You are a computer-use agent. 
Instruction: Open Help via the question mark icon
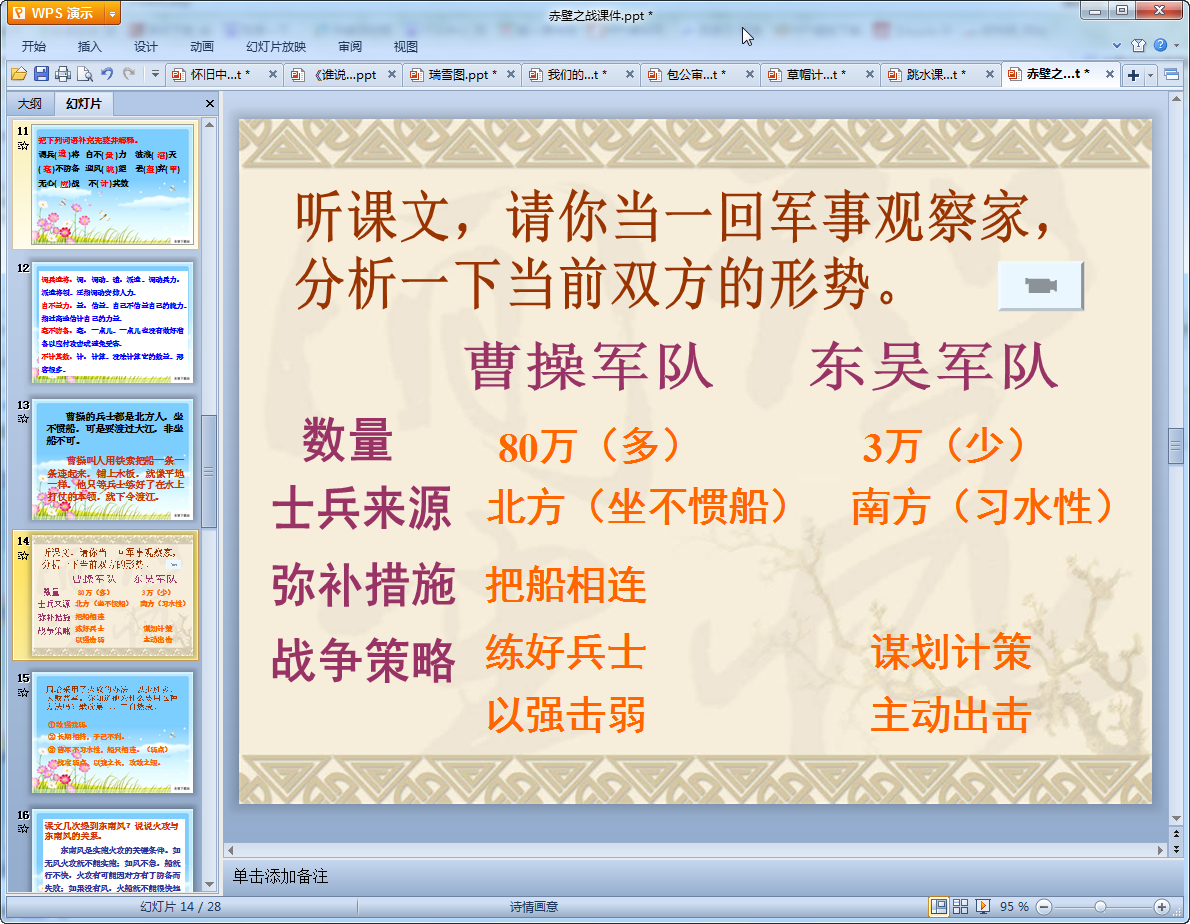(x=1160, y=46)
